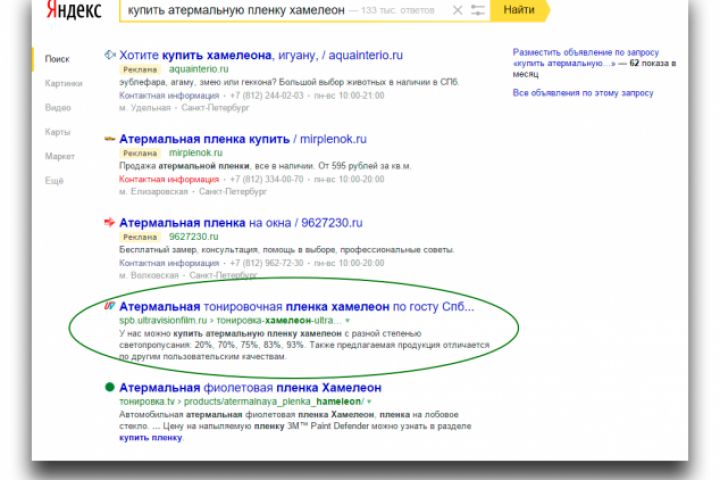Expand arrow next to ultravisionfilm URL

[348, 321]
